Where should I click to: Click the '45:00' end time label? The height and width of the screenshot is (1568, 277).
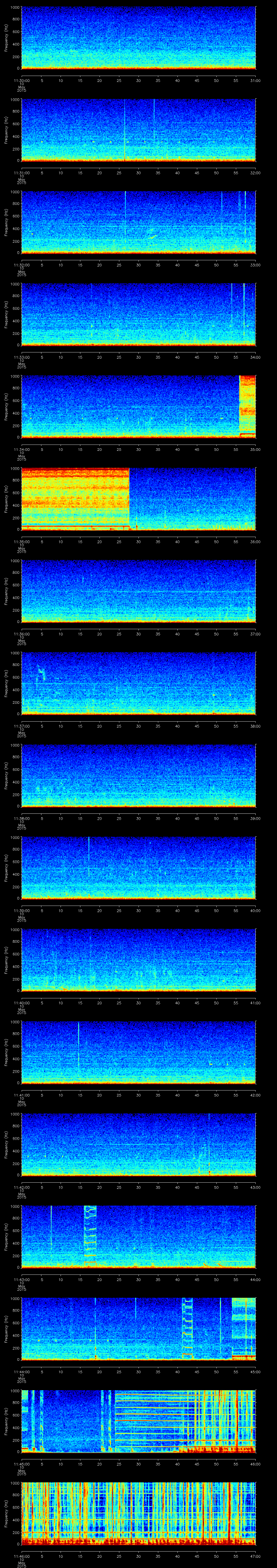256,1371
